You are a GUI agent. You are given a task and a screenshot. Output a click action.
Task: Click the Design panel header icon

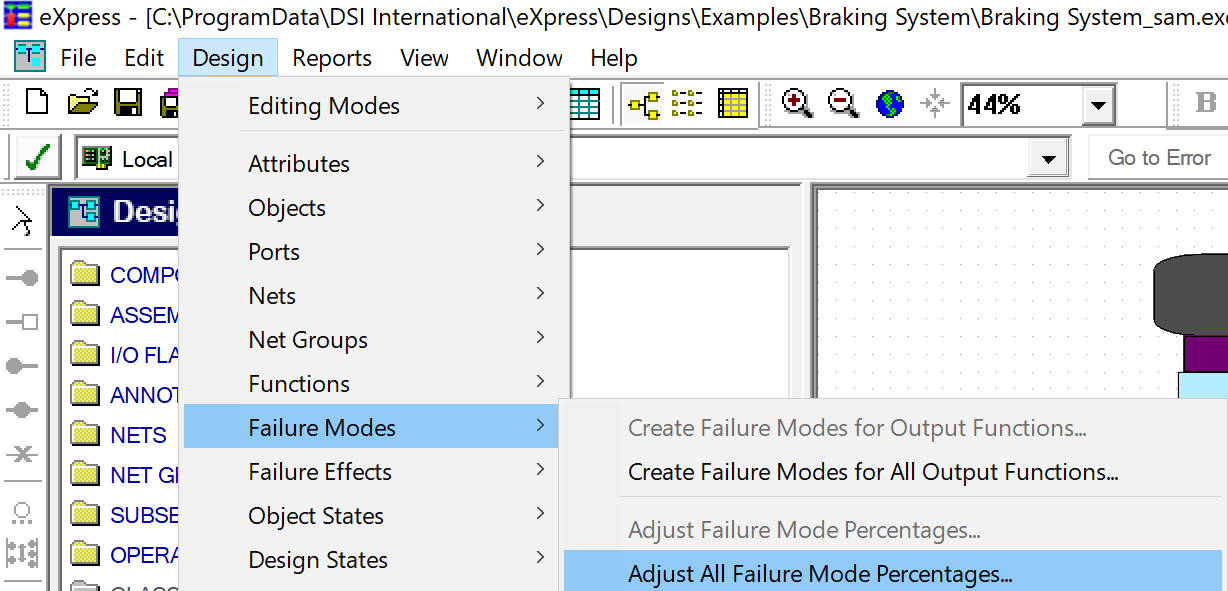(x=84, y=211)
